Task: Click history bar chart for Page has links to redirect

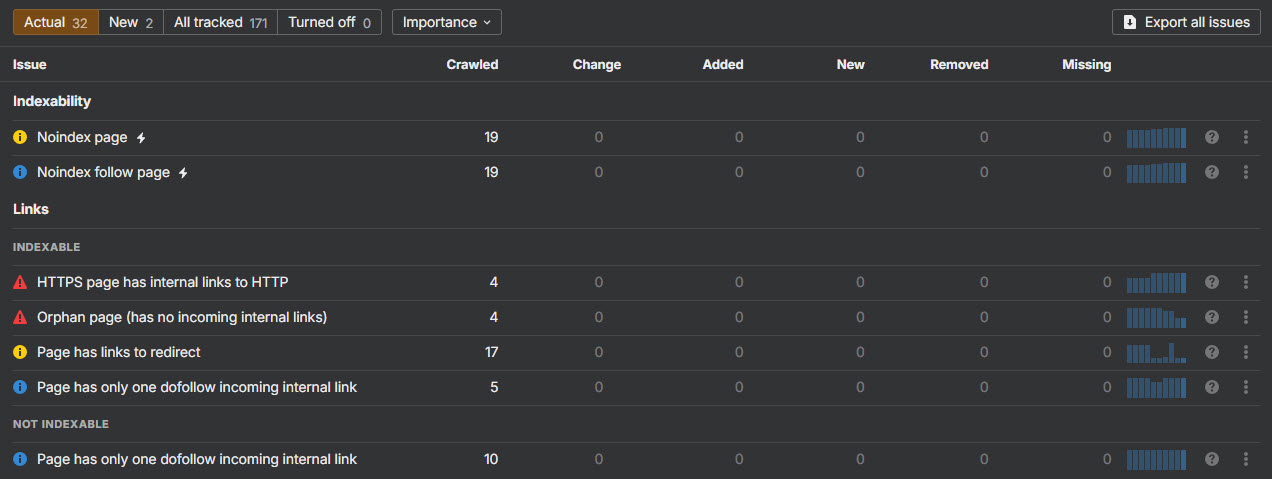Action: click(1156, 352)
